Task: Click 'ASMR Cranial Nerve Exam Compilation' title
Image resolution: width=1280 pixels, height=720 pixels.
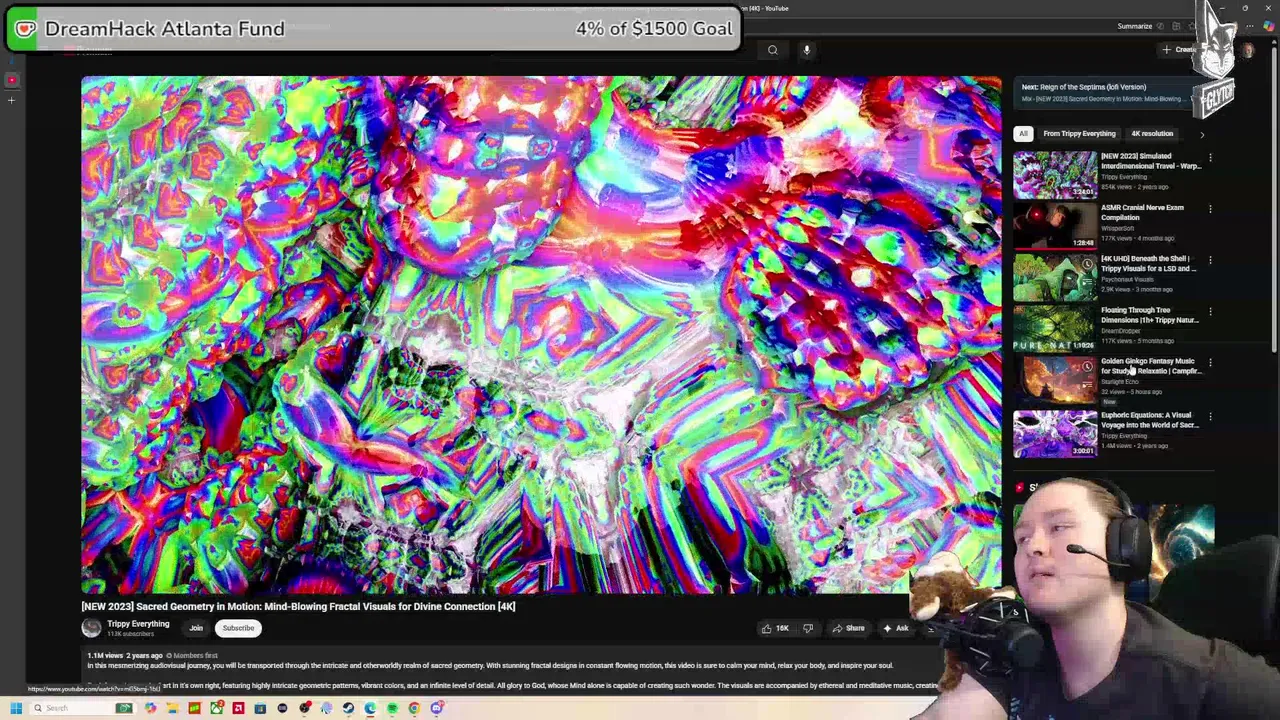Action: 1142,212
